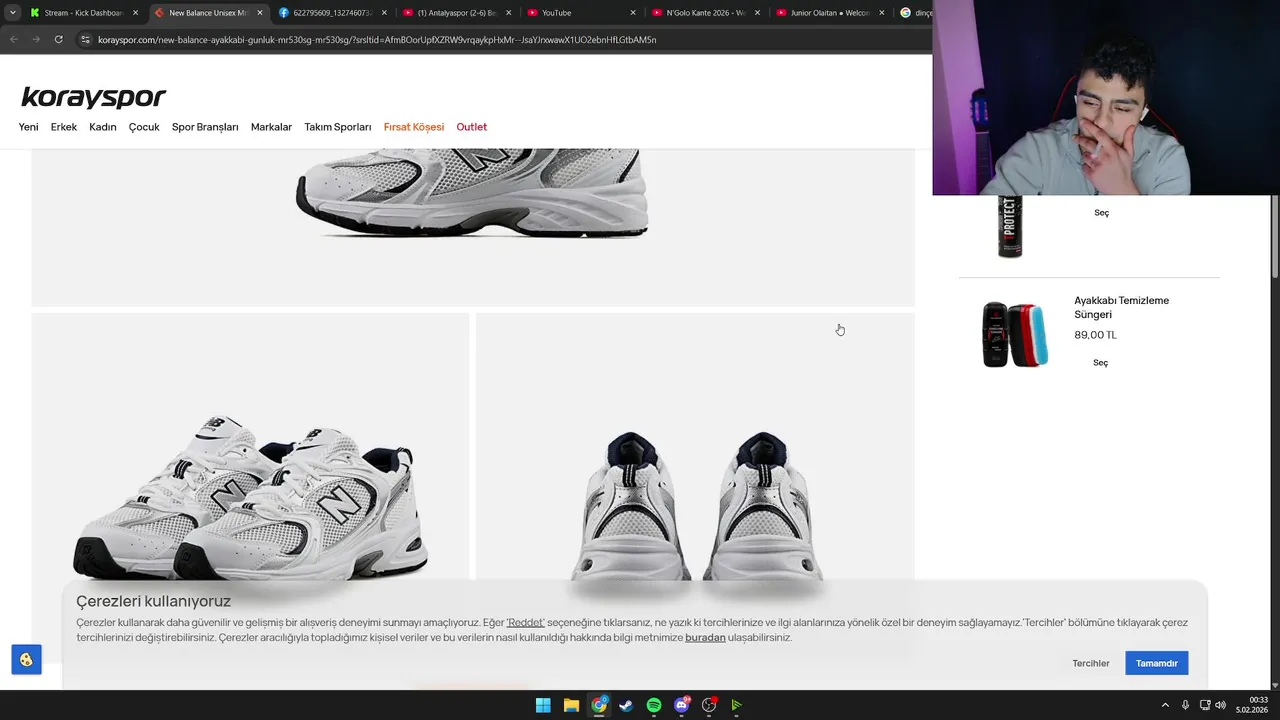Click 'Reddet' link in cookie banner
Image resolution: width=1280 pixels, height=720 pixels.
(x=526, y=622)
